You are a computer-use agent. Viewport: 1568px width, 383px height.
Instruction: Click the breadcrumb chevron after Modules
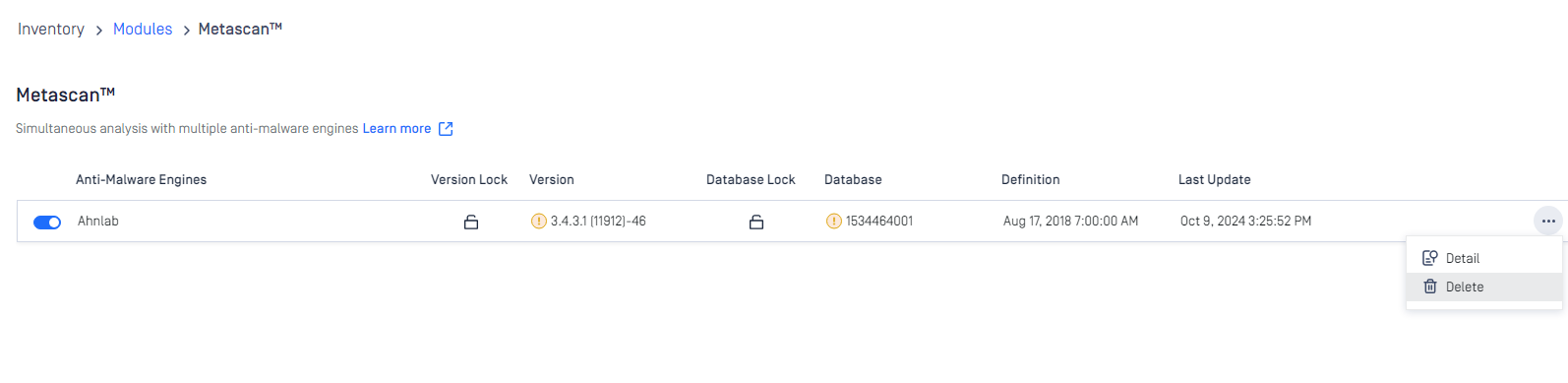pyautogui.click(x=186, y=31)
